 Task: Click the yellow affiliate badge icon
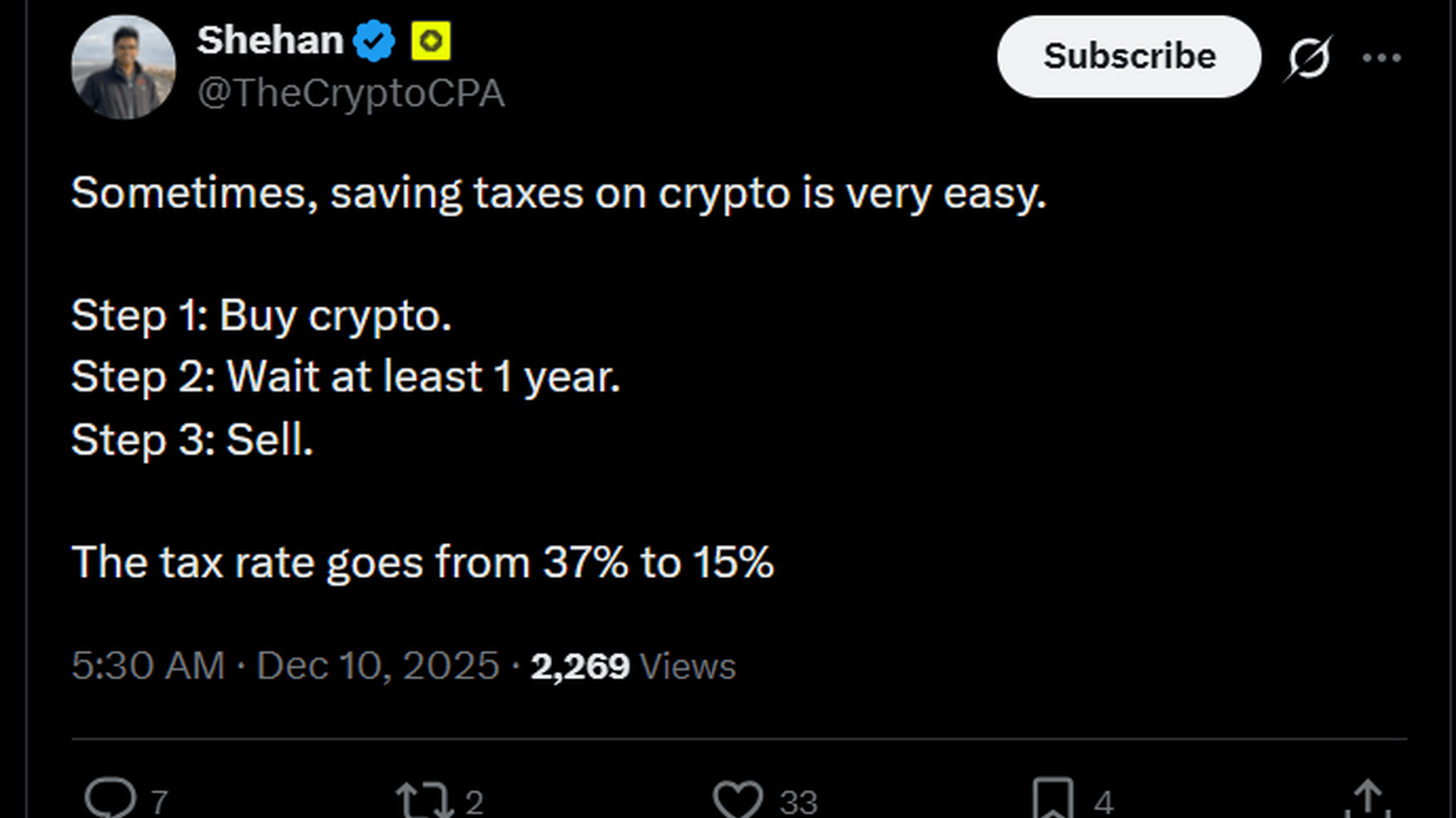coord(430,41)
